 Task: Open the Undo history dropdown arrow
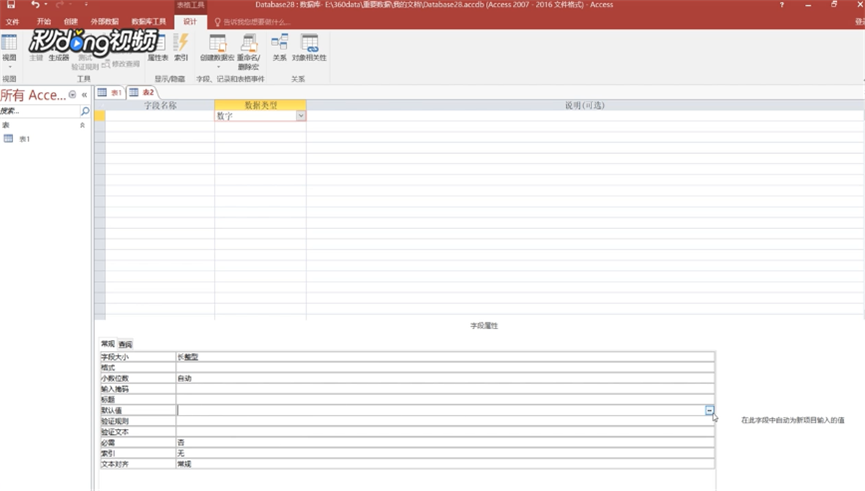pyautogui.click(x=46, y=4)
